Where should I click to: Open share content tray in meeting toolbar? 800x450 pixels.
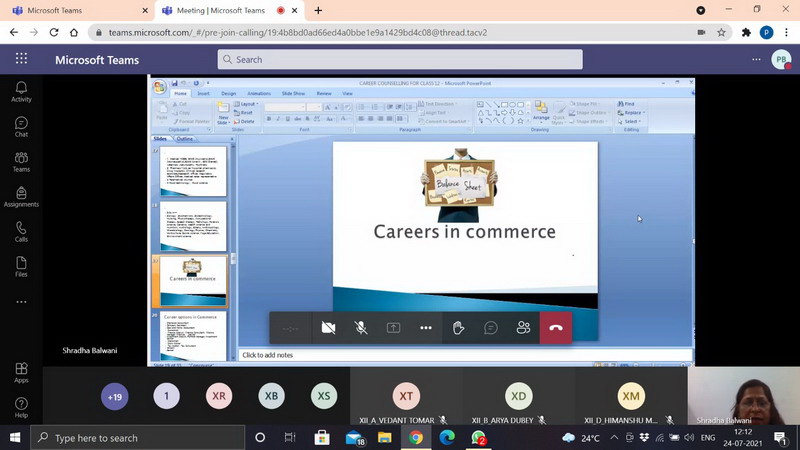click(x=393, y=328)
